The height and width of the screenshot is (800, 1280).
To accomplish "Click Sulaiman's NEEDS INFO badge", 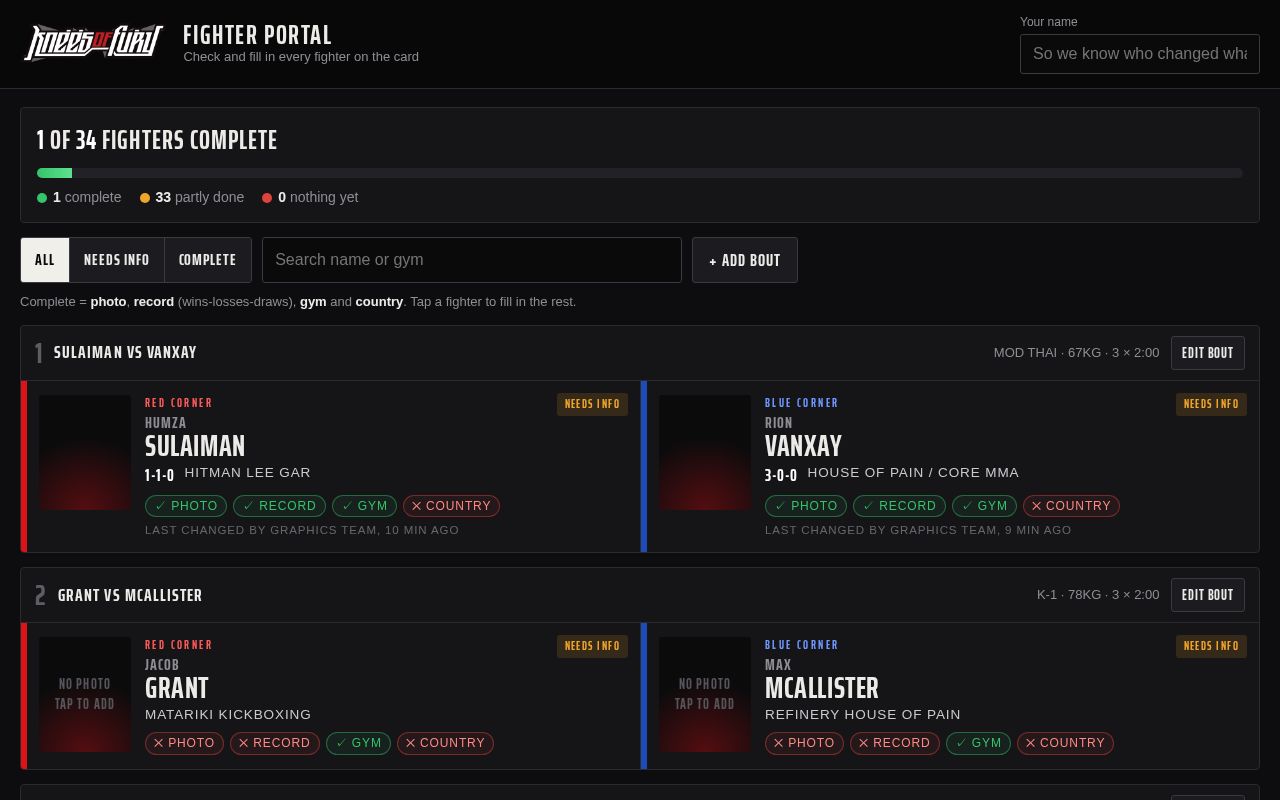I will click(x=592, y=404).
